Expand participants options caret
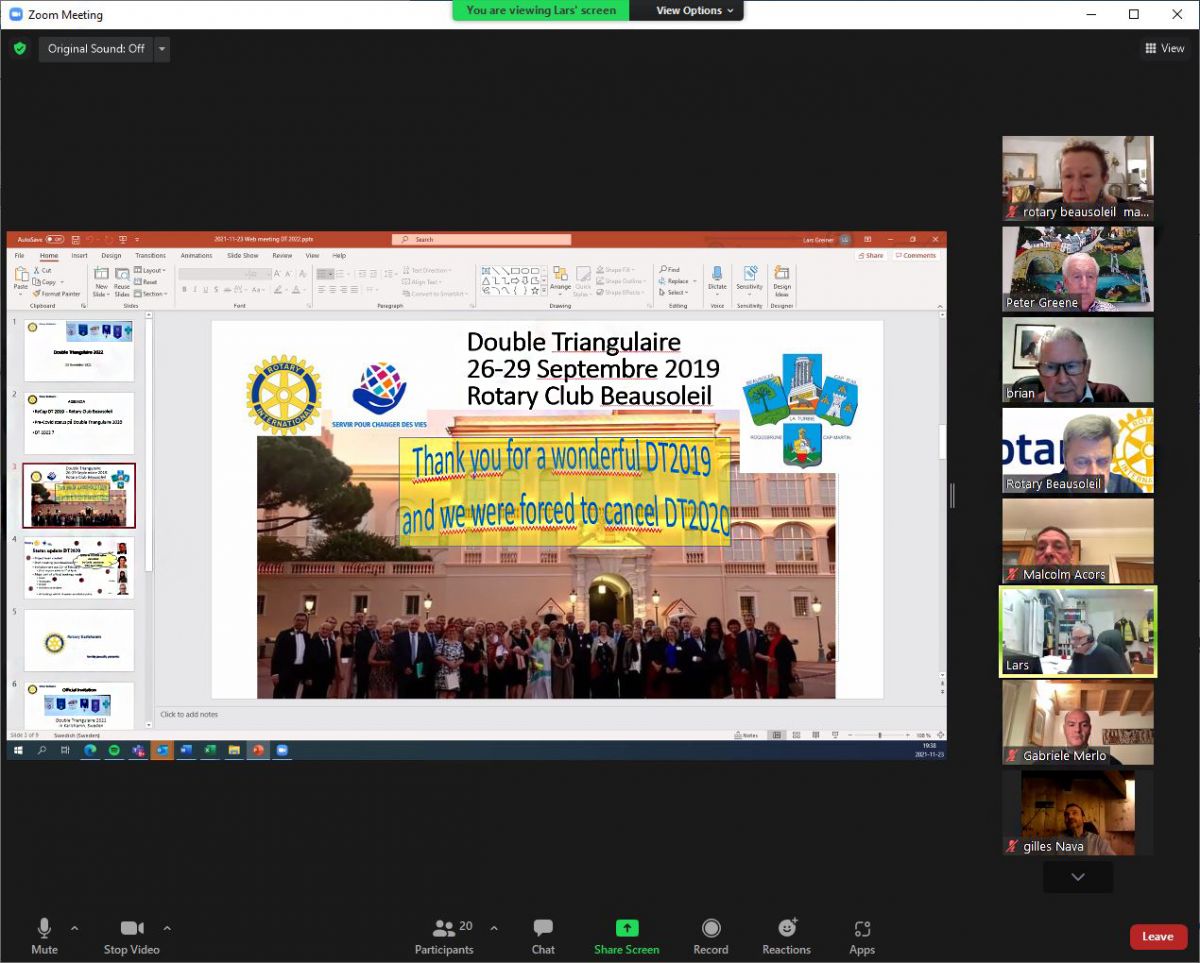 494,928
